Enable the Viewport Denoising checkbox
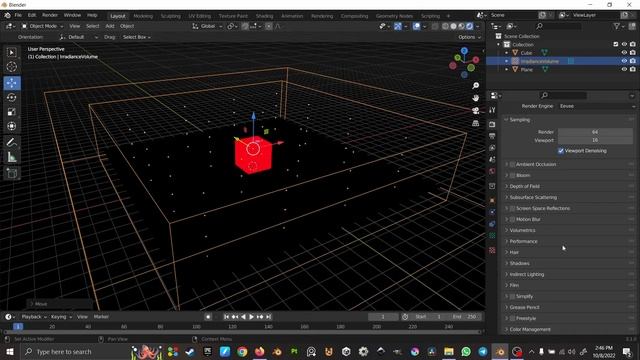The image size is (640, 360). click(561, 151)
